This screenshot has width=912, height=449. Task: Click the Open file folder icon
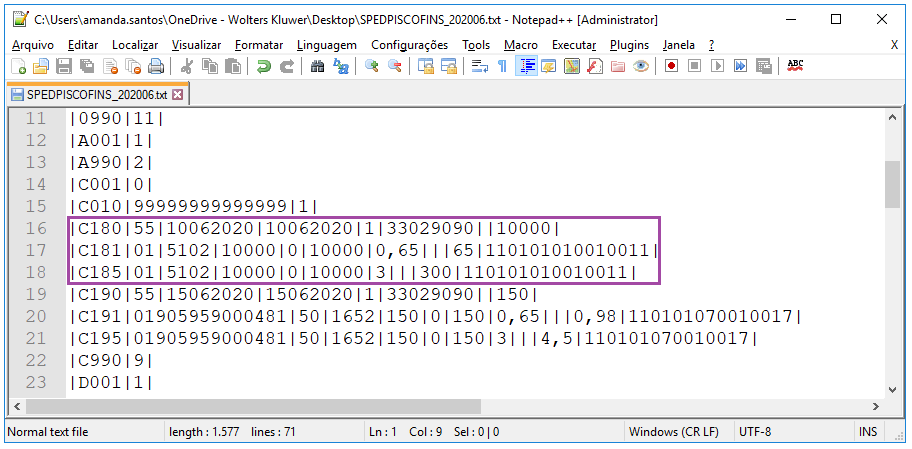pos(41,66)
